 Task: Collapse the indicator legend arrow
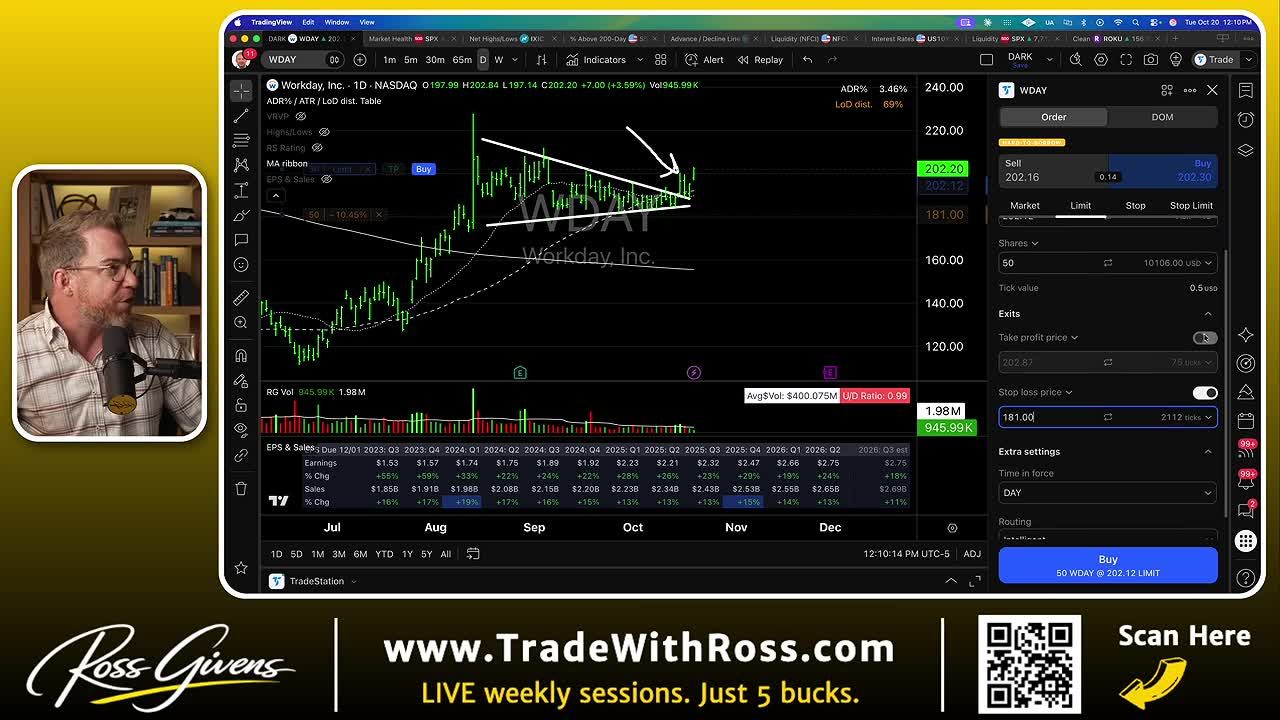click(276, 196)
